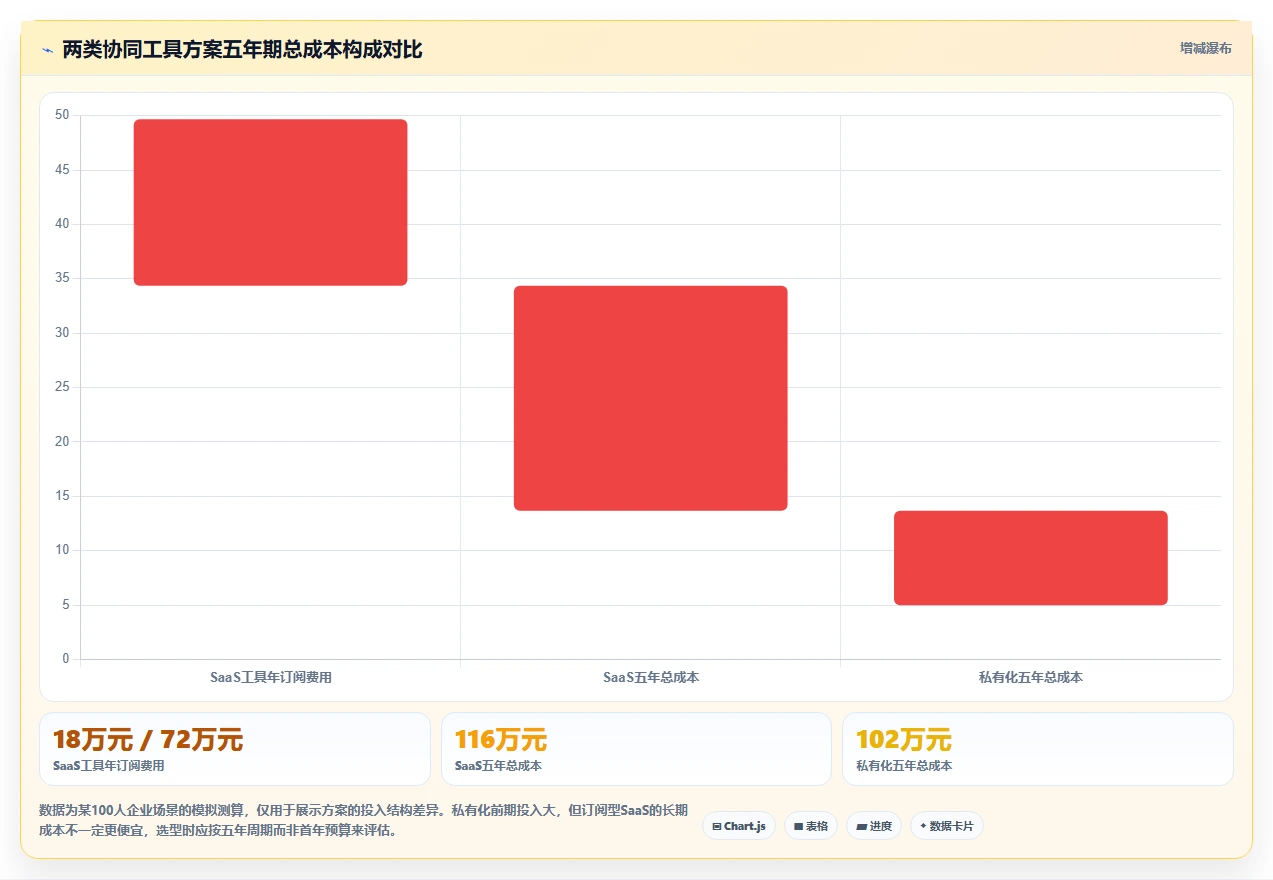Open the 102万元 data card
This screenshot has width=1273, height=880.
(1038, 749)
